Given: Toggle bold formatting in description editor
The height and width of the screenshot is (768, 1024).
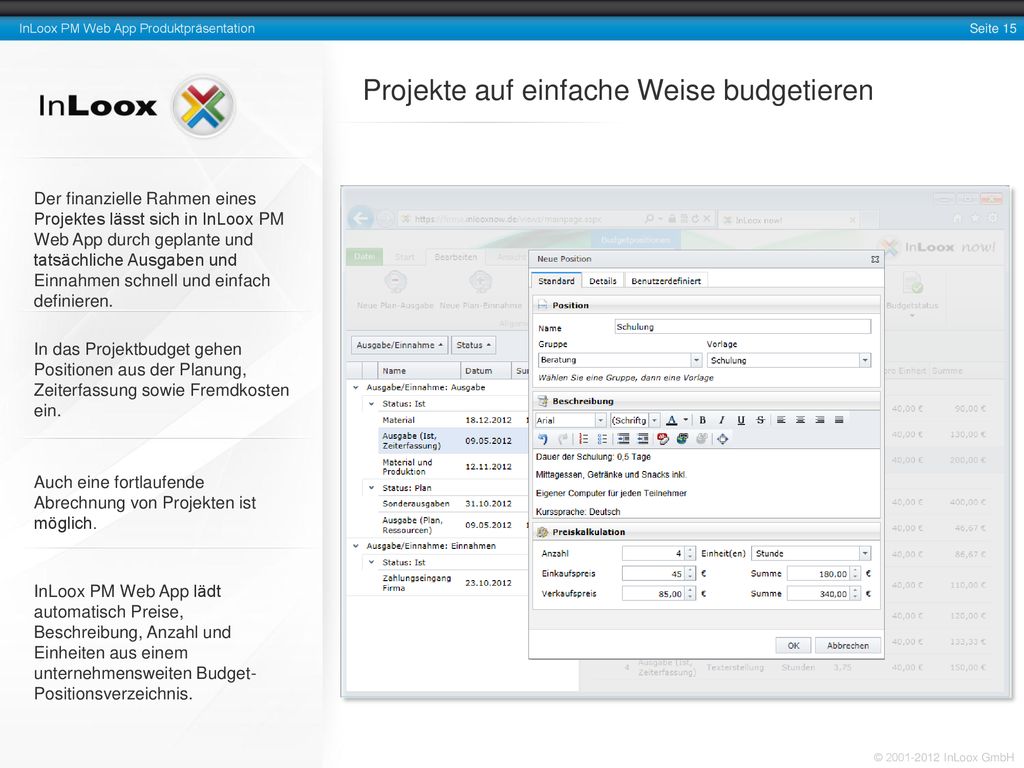Looking at the screenshot, I should point(703,420).
